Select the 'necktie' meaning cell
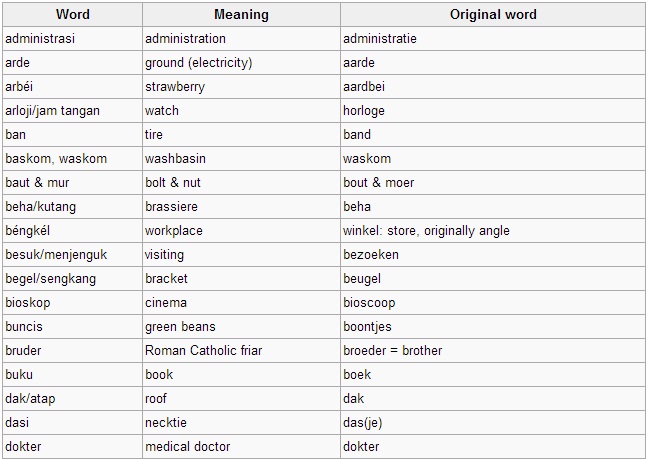The height and width of the screenshot is (459, 648). [241, 422]
